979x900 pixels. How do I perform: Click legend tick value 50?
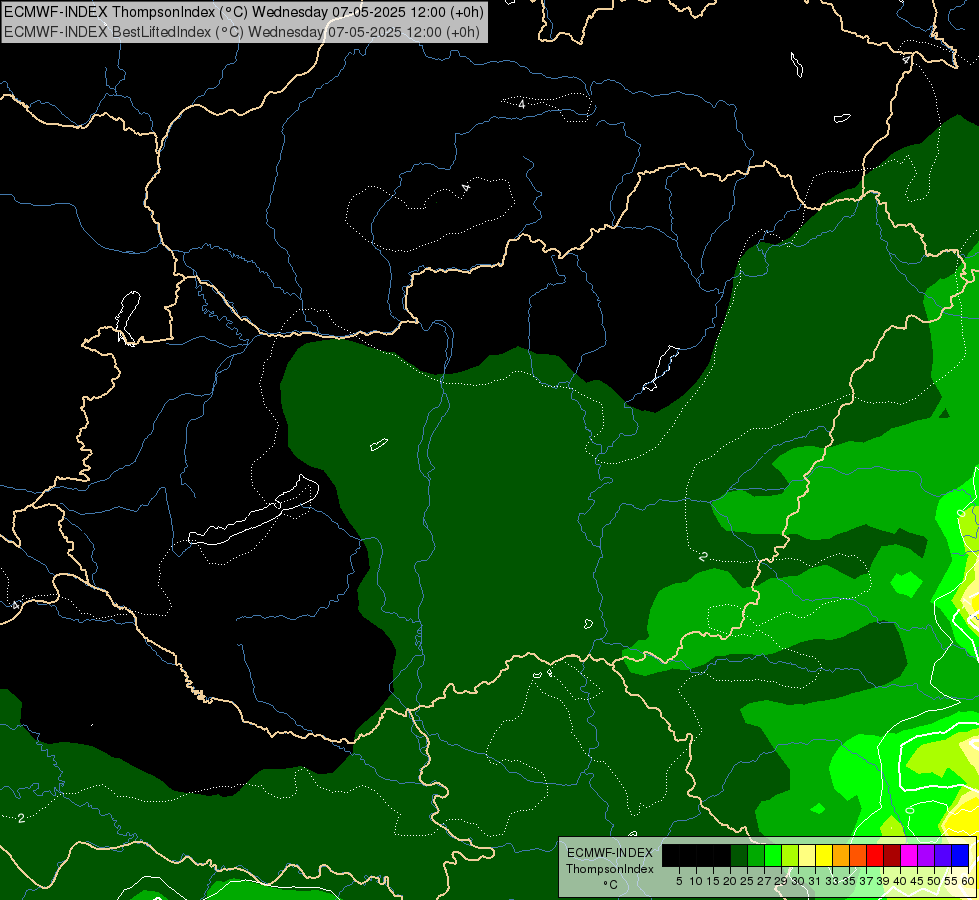point(934,881)
